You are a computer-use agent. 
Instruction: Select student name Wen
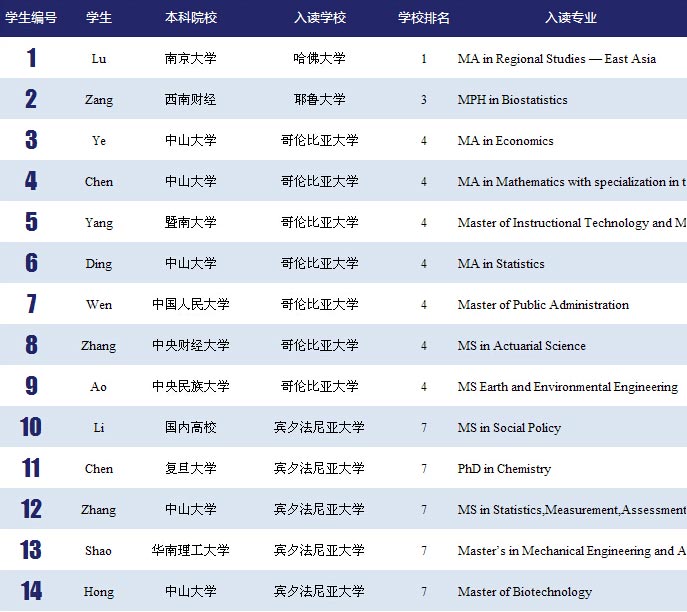tap(99, 304)
